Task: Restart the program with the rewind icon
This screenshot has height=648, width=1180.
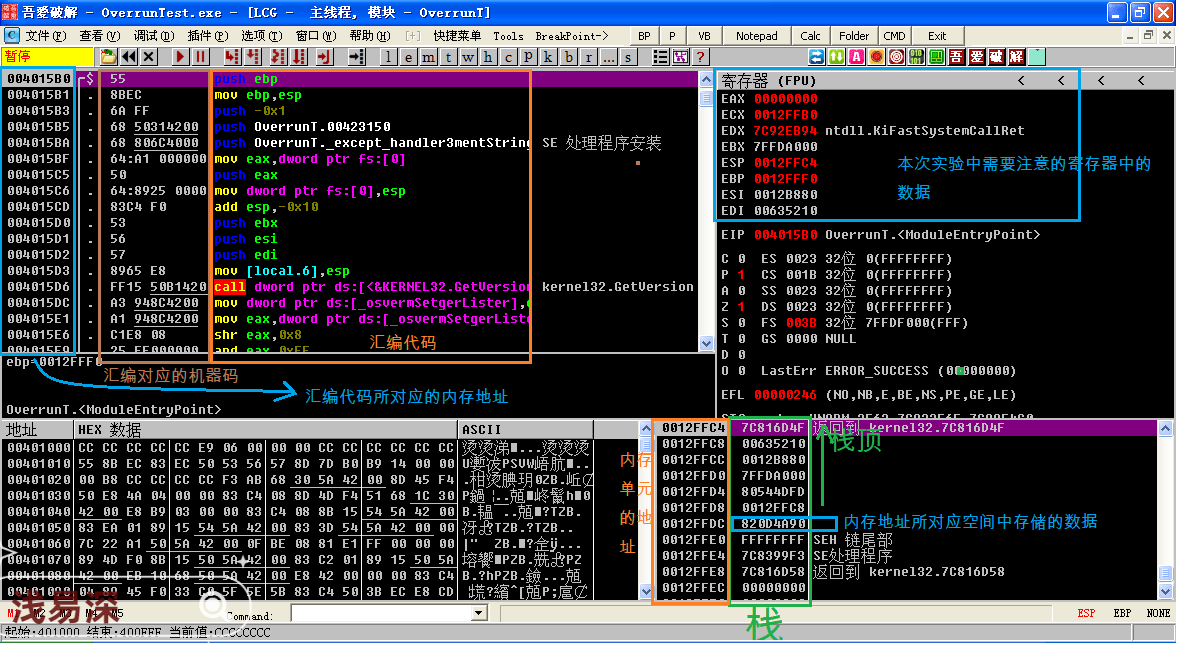Action: tap(129, 56)
